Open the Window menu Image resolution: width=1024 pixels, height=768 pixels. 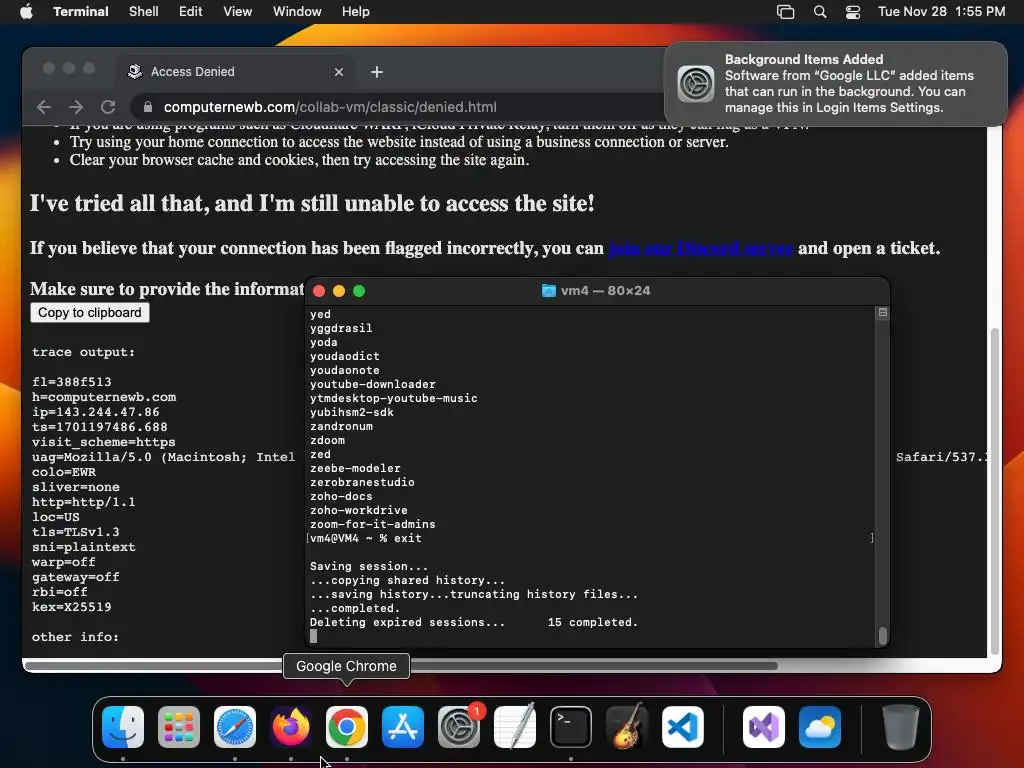tap(296, 11)
